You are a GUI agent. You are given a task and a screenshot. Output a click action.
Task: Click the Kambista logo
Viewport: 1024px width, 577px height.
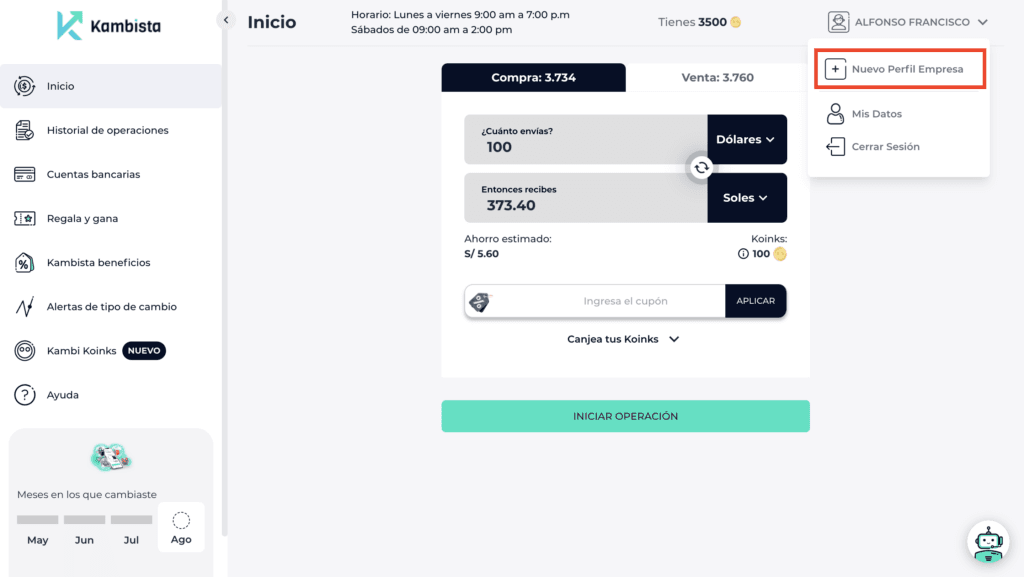pos(108,26)
